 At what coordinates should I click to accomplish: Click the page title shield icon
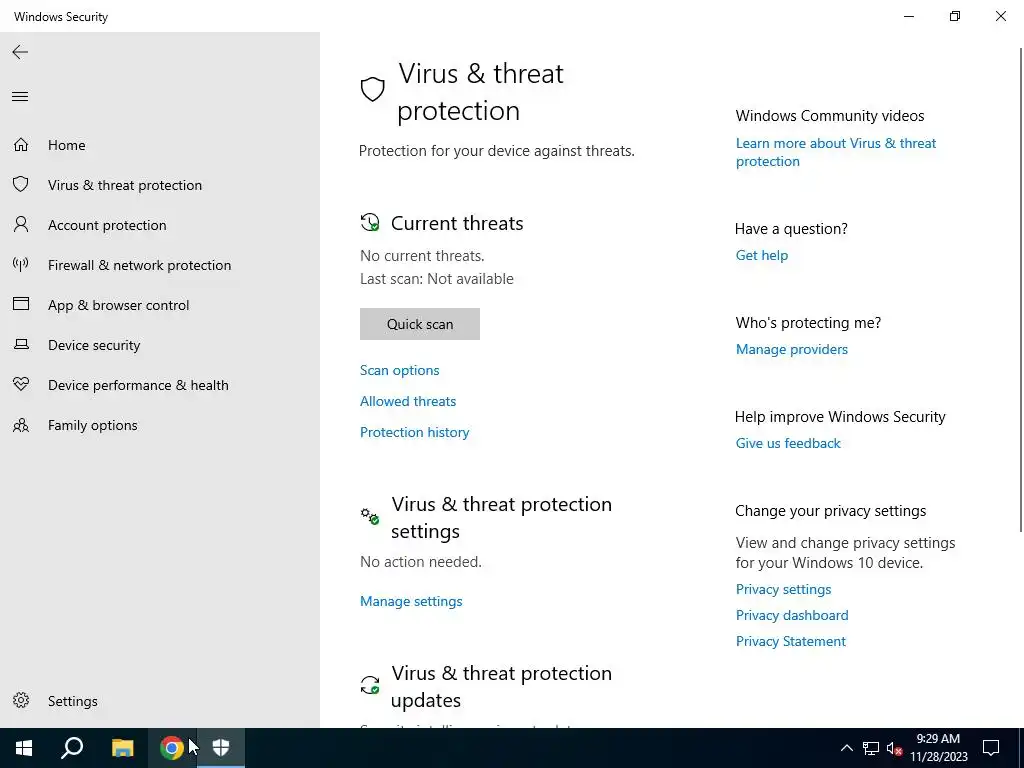[372, 89]
